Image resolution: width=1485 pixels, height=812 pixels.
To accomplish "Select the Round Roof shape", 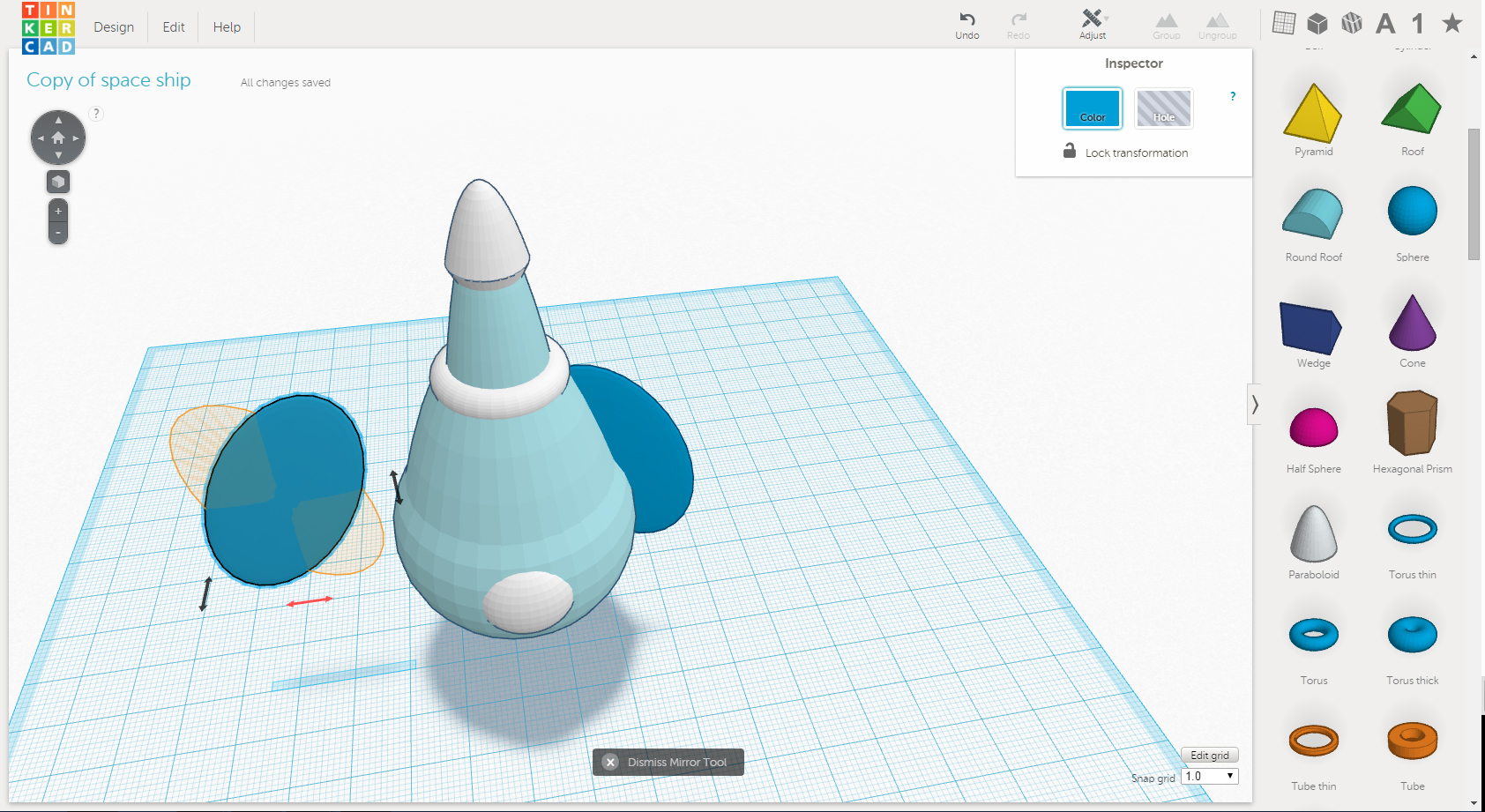I will (1313, 214).
